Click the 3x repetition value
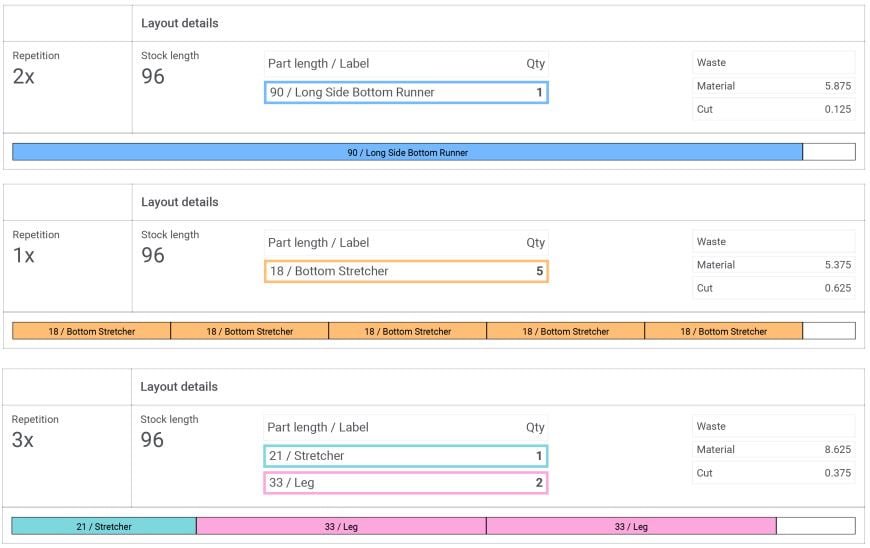The height and width of the screenshot is (548, 870). (x=24, y=440)
